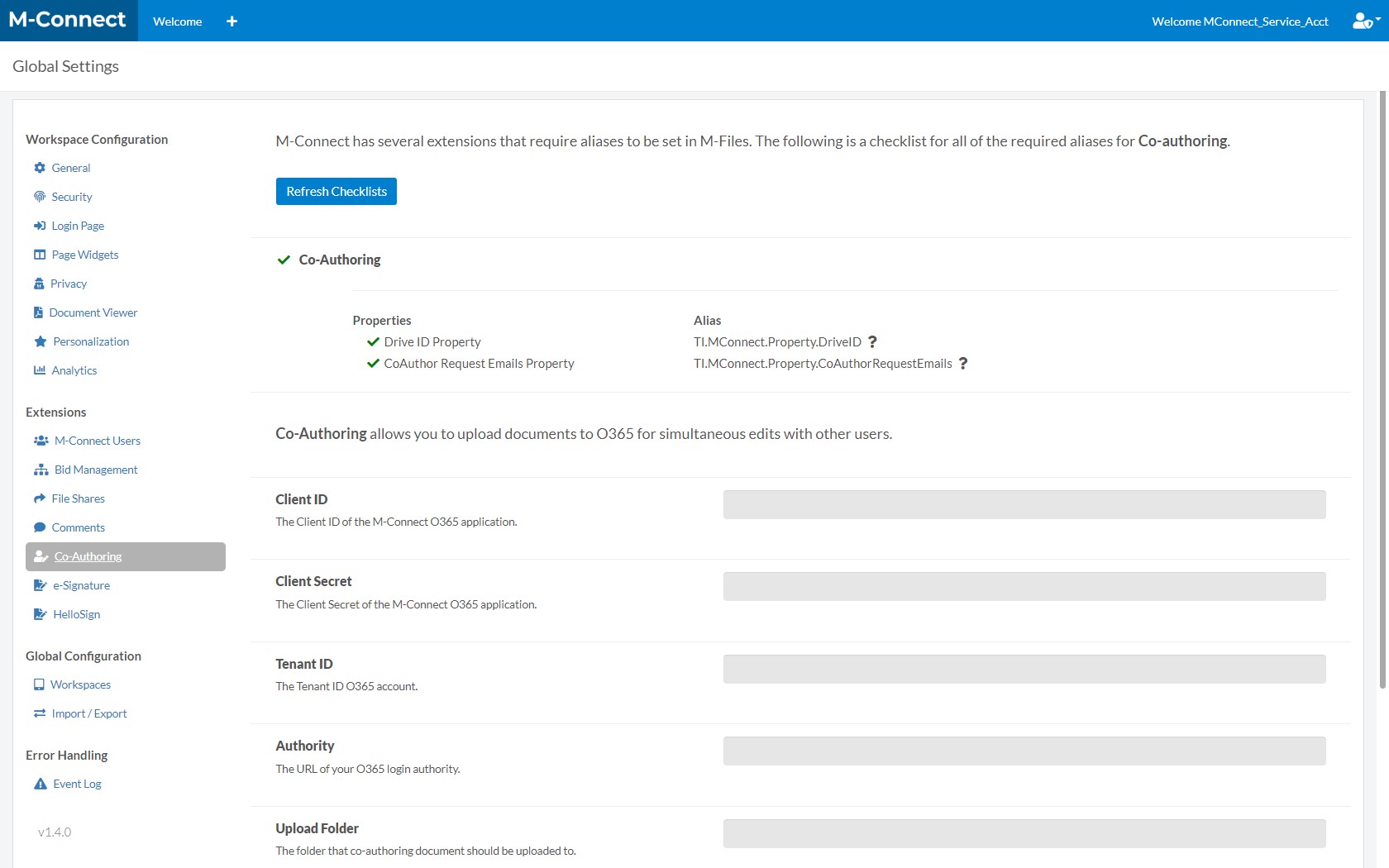1389x868 pixels.
Task: Open the Analytics chart icon
Action: 40,370
